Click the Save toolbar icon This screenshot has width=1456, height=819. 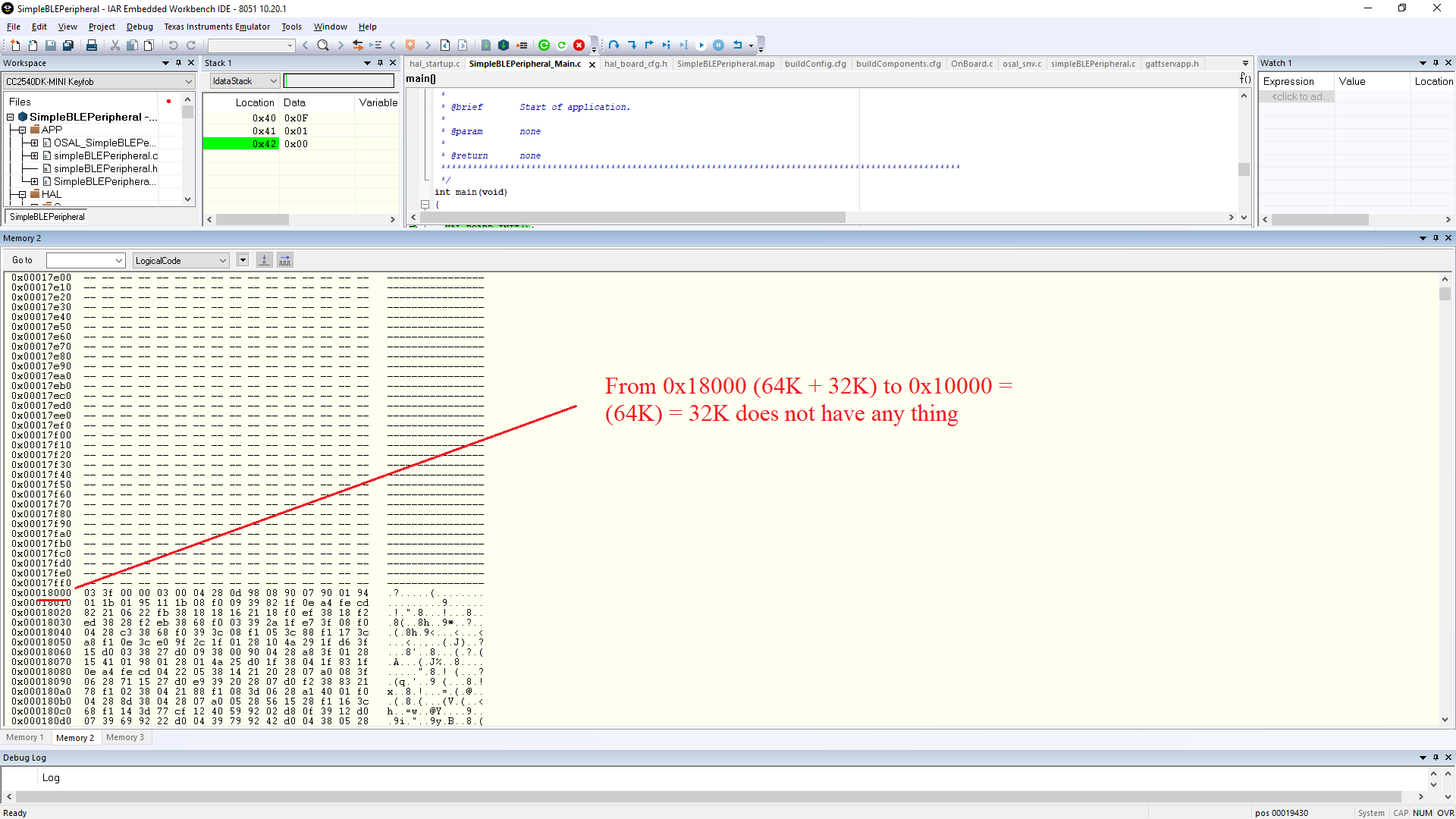coord(51,45)
